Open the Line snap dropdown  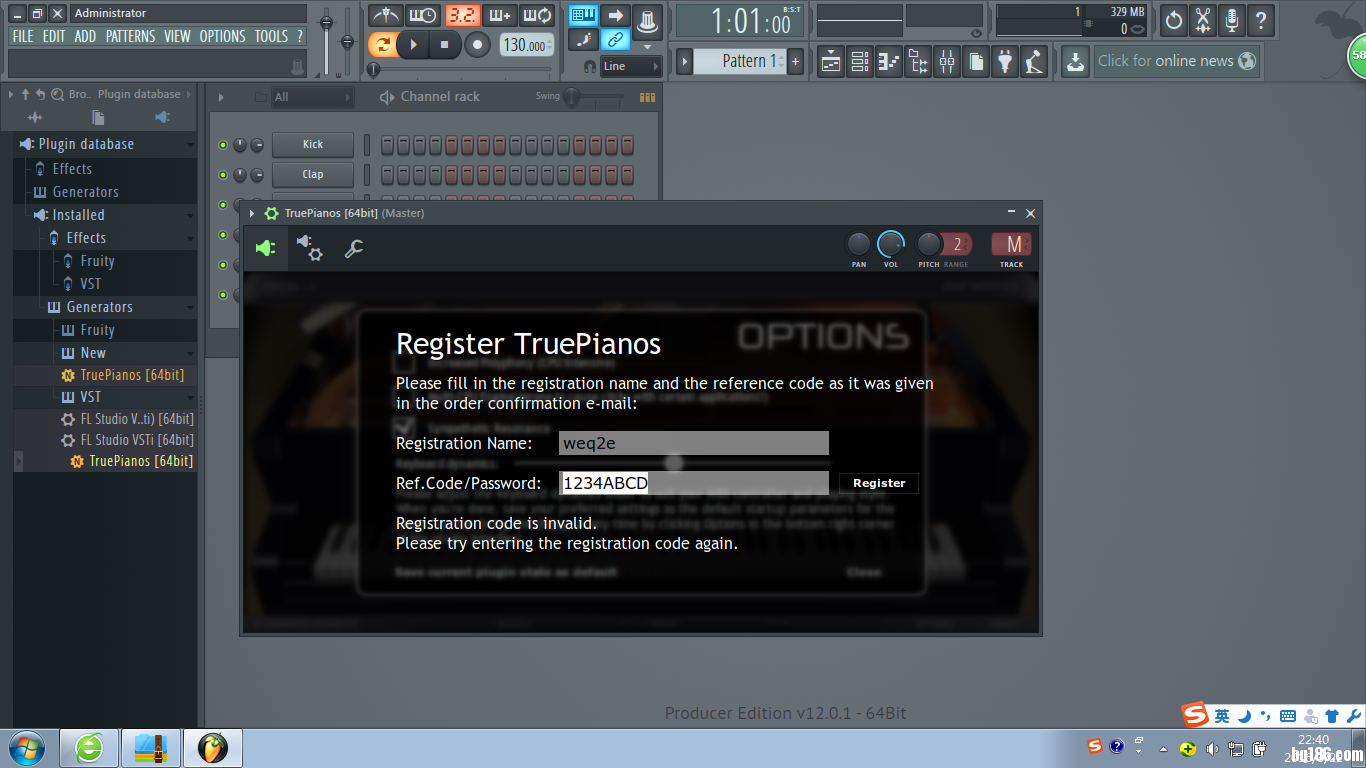click(x=631, y=66)
